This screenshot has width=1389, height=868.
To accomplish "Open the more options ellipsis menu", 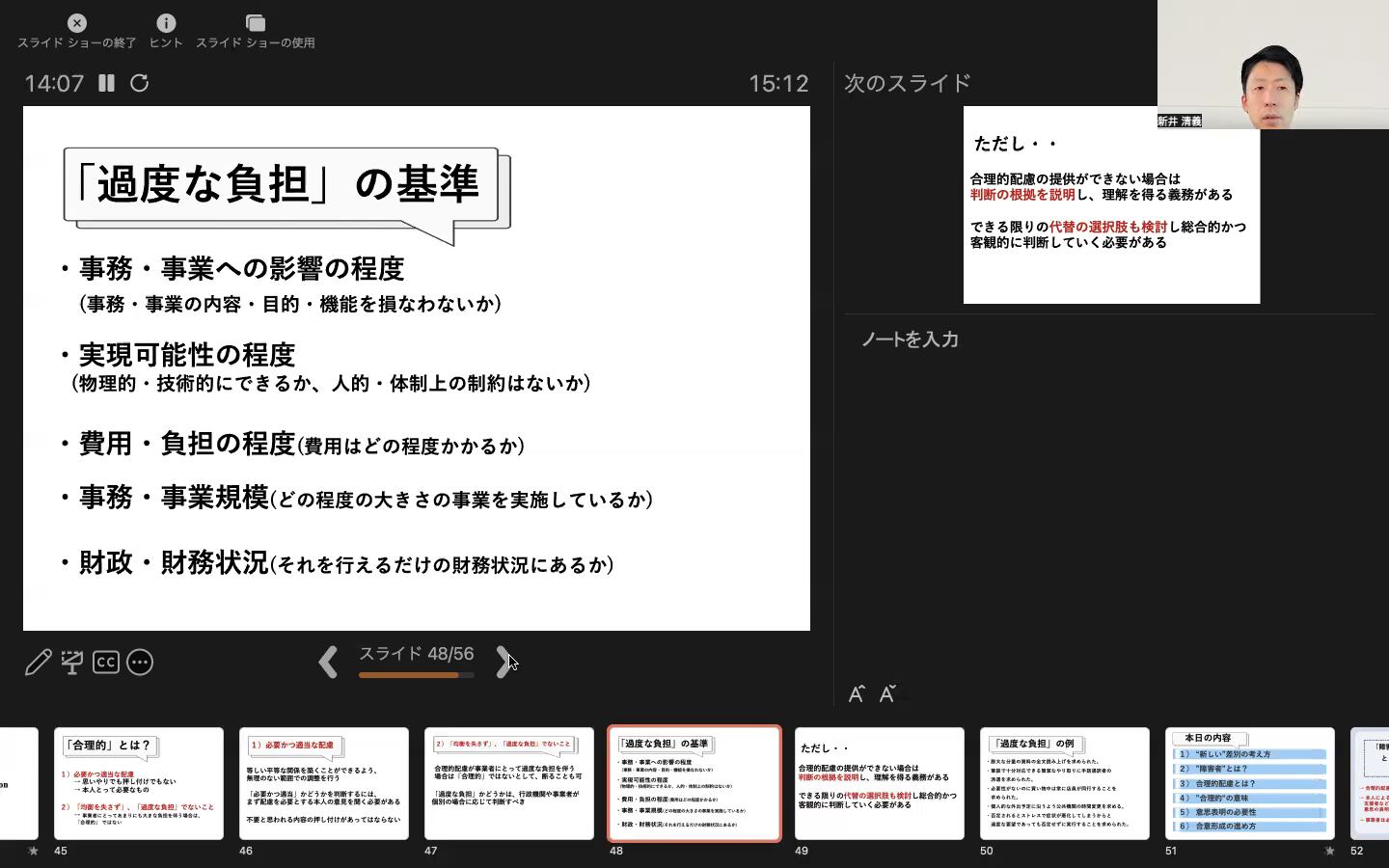I will point(140,663).
